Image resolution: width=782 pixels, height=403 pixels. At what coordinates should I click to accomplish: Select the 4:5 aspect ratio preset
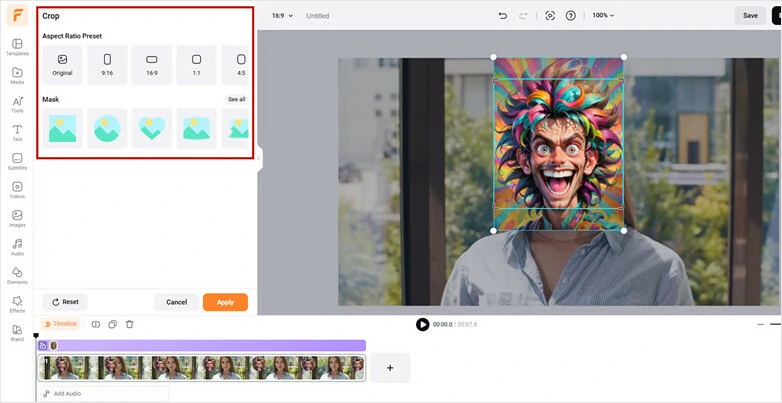pyautogui.click(x=235, y=65)
